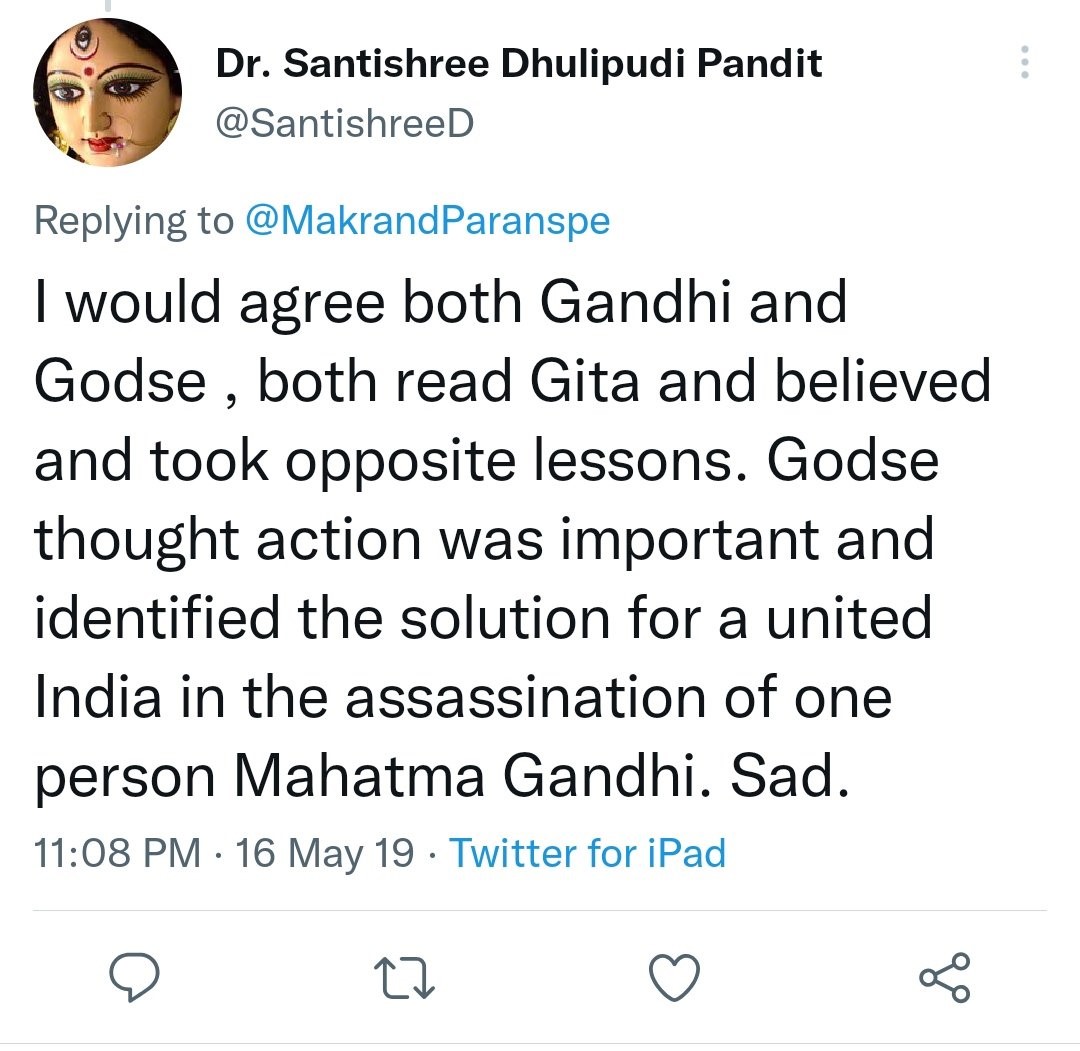Click the Twitter for iPad source link
Image resolution: width=1080 pixels, height=1051 pixels.
point(587,853)
